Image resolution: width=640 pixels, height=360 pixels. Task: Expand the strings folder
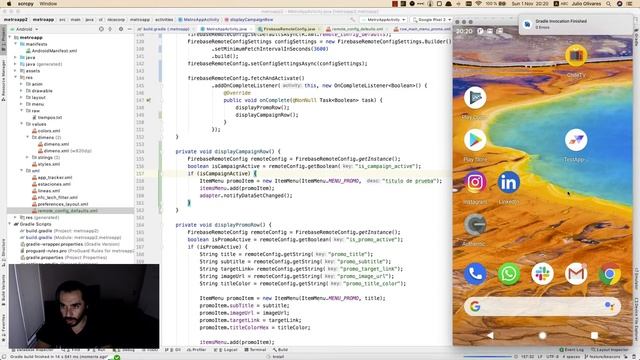tap(27, 157)
